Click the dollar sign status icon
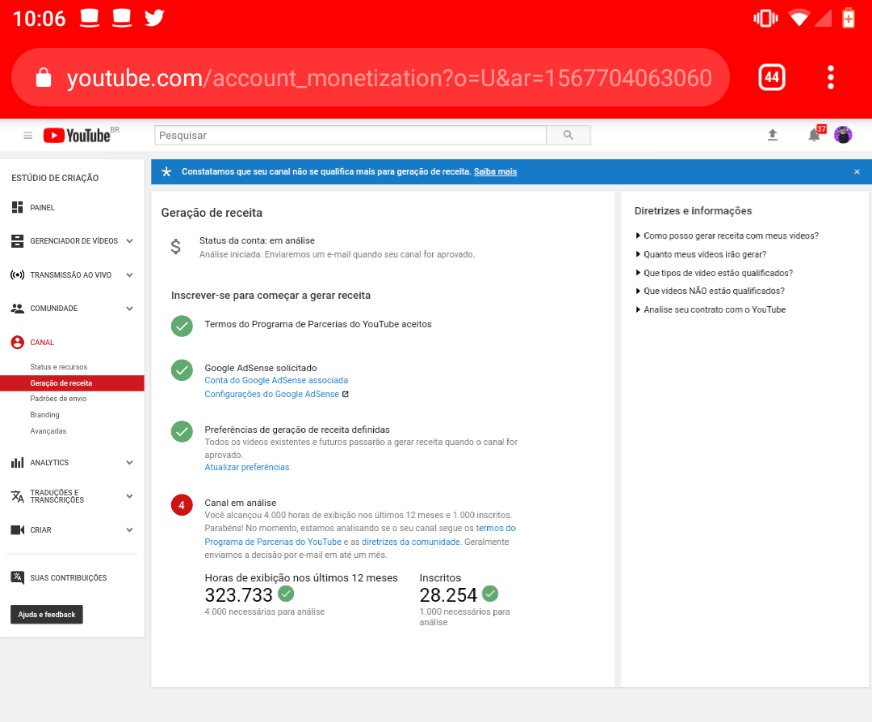 [176, 246]
